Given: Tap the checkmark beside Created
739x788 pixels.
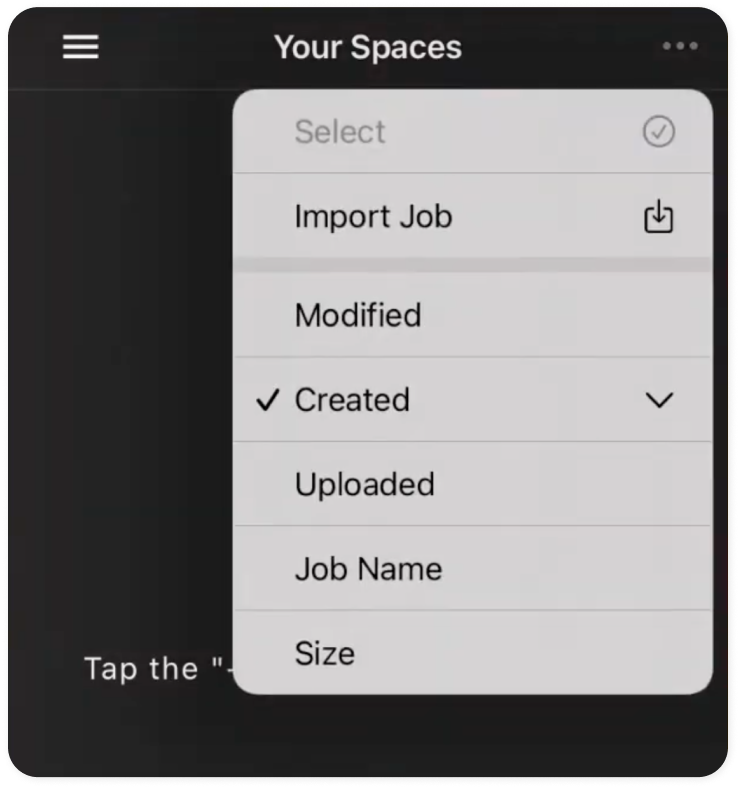Looking at the screenshot, I should point(267,400).
